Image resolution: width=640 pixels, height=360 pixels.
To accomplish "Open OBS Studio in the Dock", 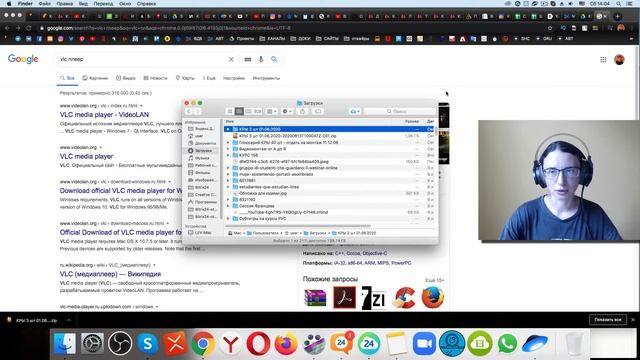I will (120, 343).
